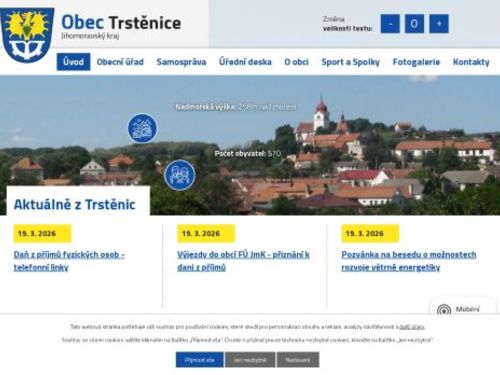Open article Výjezdy do obcí FÚ JmK

(243, 261)
